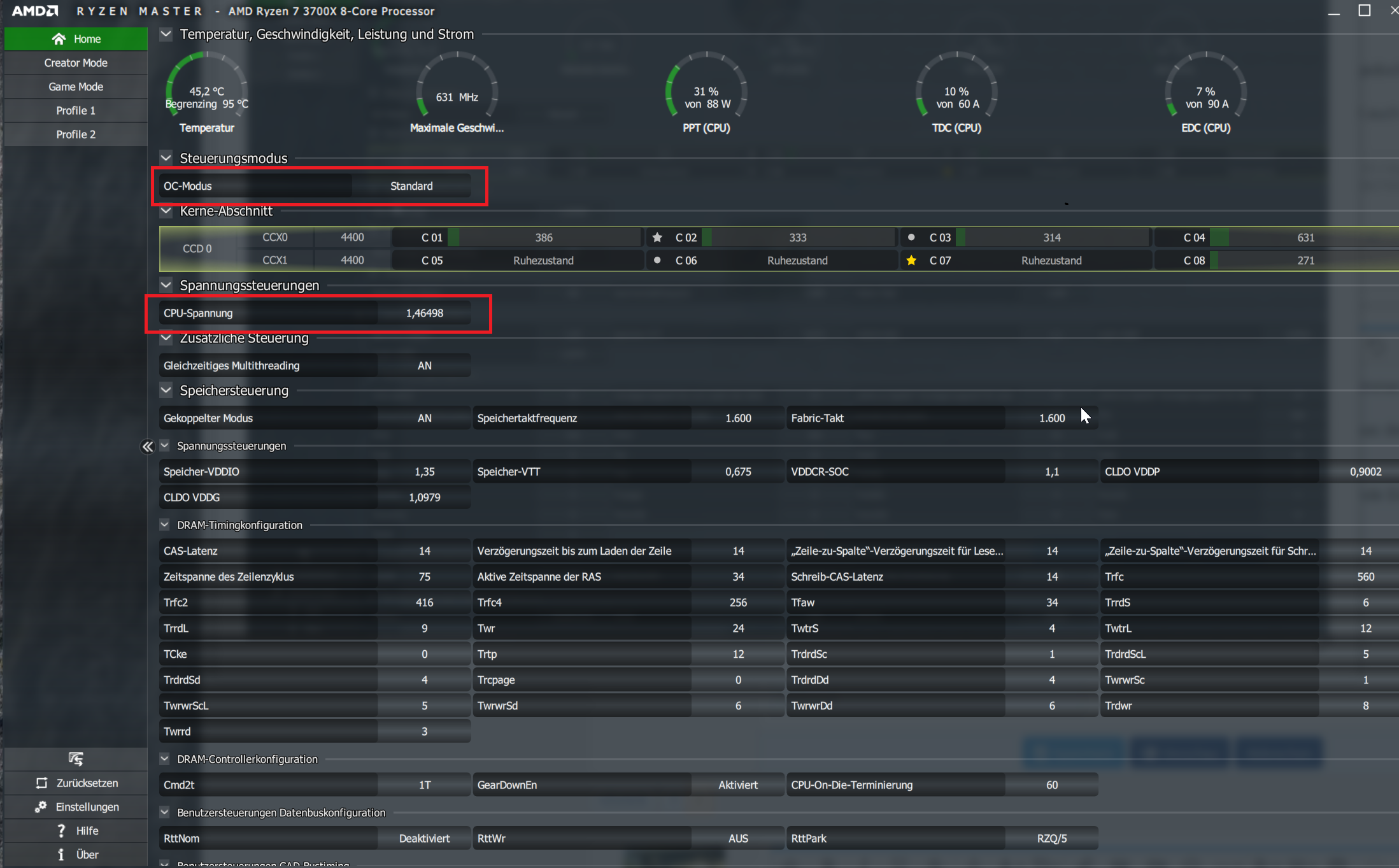Click the CPU-Spannung value field
Image resolution: width=1399 pixels, height=868 pixels.
[x=424, y=313]
